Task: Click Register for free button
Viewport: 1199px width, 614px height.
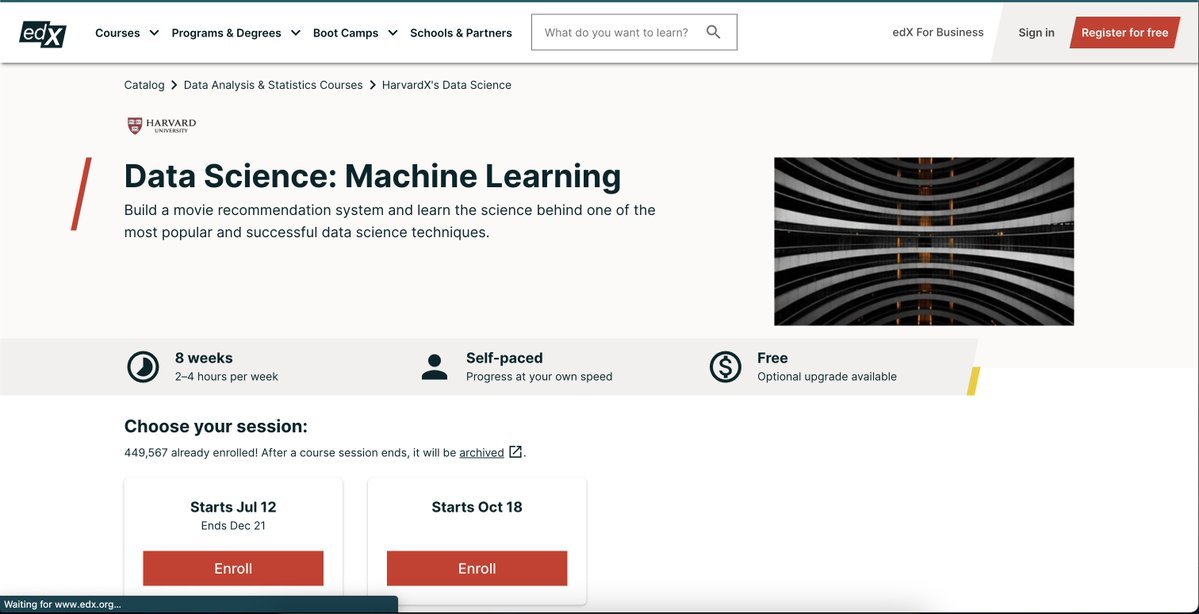Action: tap(1124, 33)
